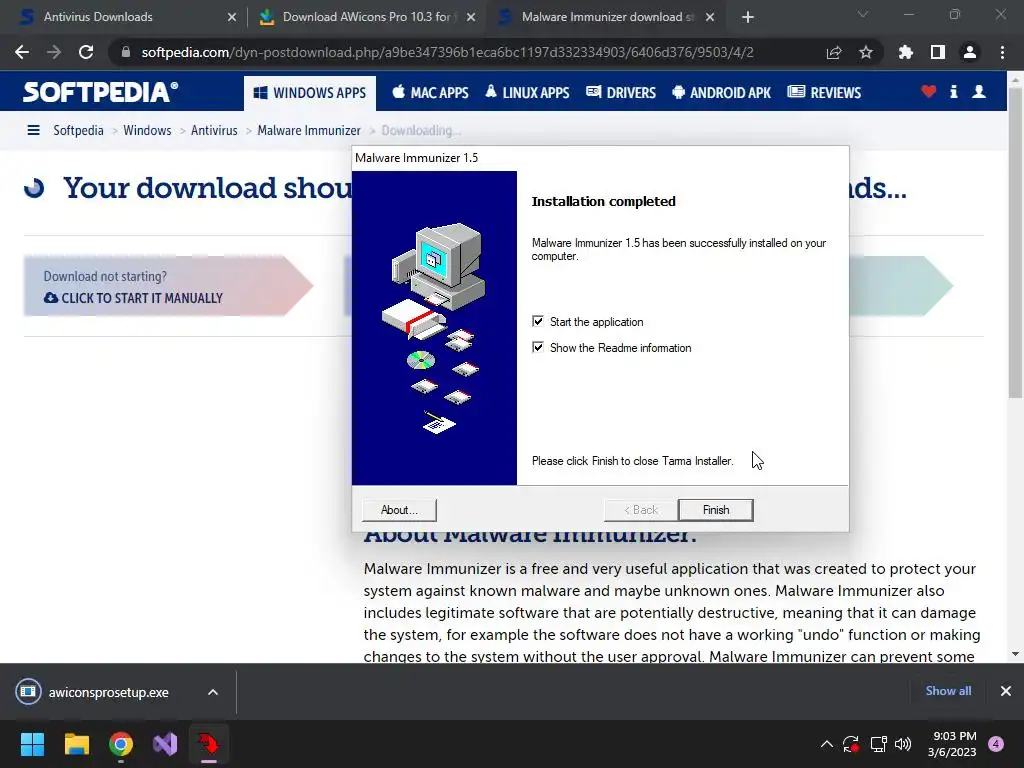Click the About... button in the installer
Viewport: 1024px width, 768px height.
coord(399,510)
